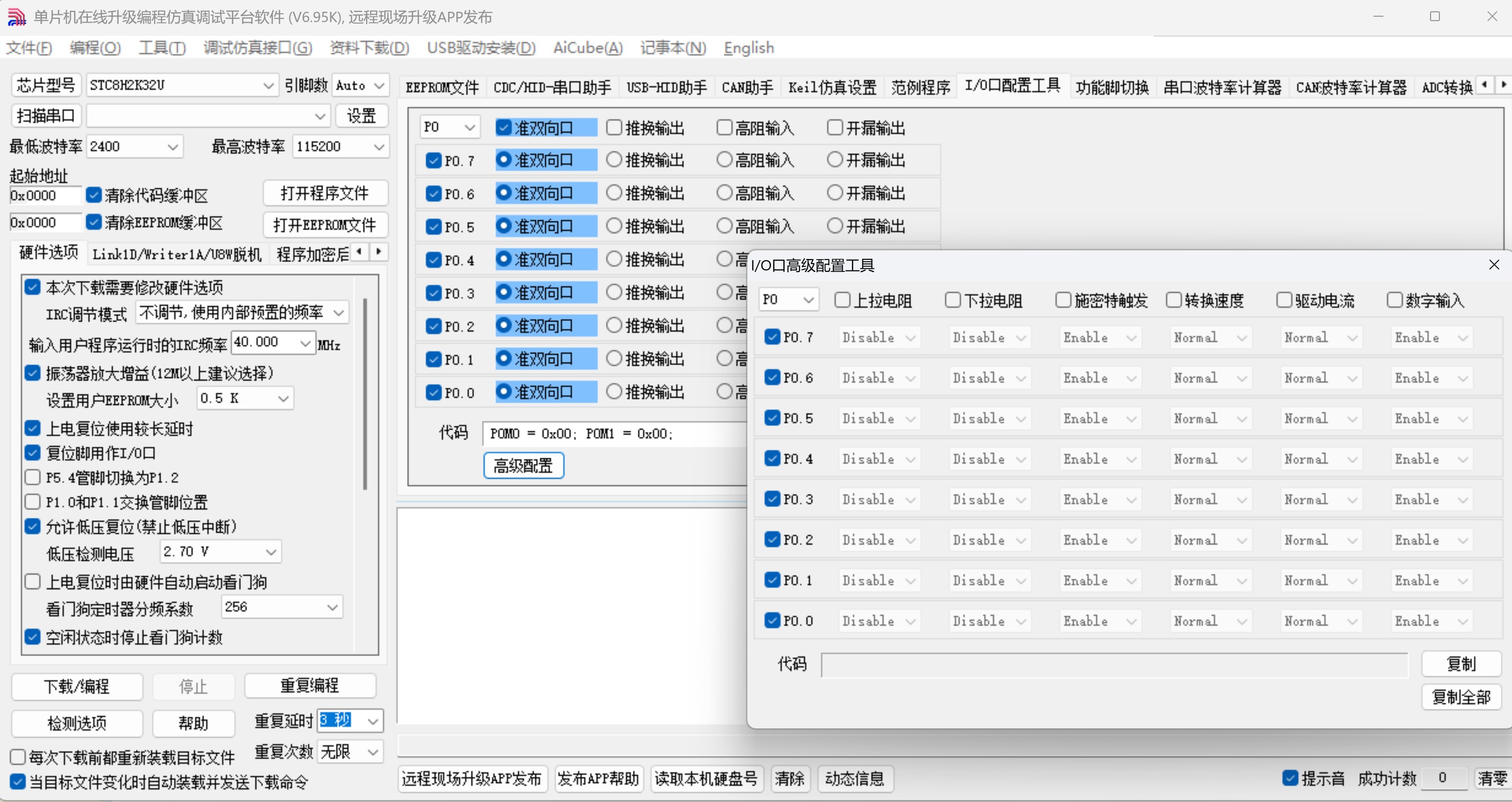The height and width of the screenshot is (802, 1512).
Task: Switch language via English menu
Action: (748, 48)
